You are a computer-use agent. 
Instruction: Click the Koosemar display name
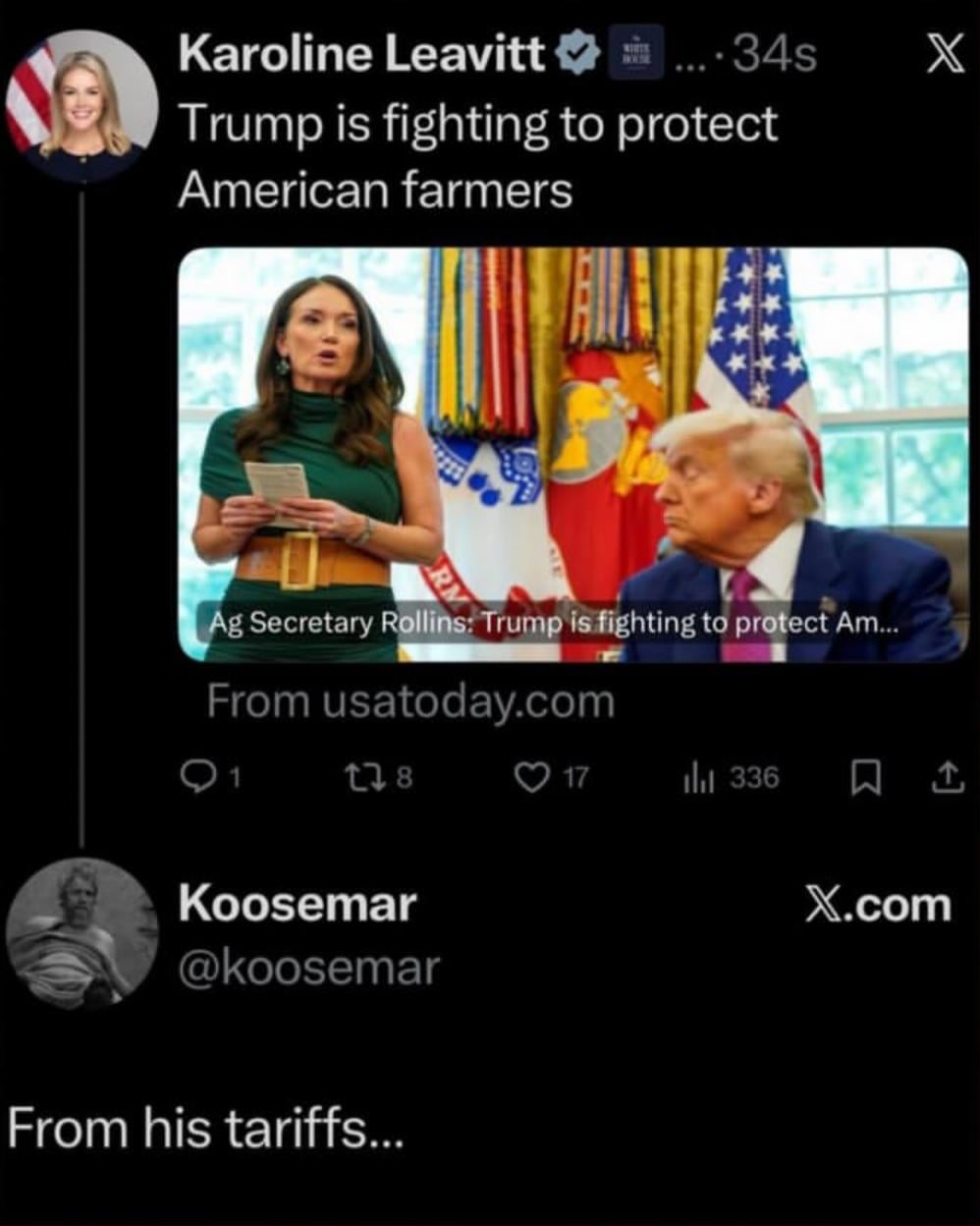coord(298,904)
